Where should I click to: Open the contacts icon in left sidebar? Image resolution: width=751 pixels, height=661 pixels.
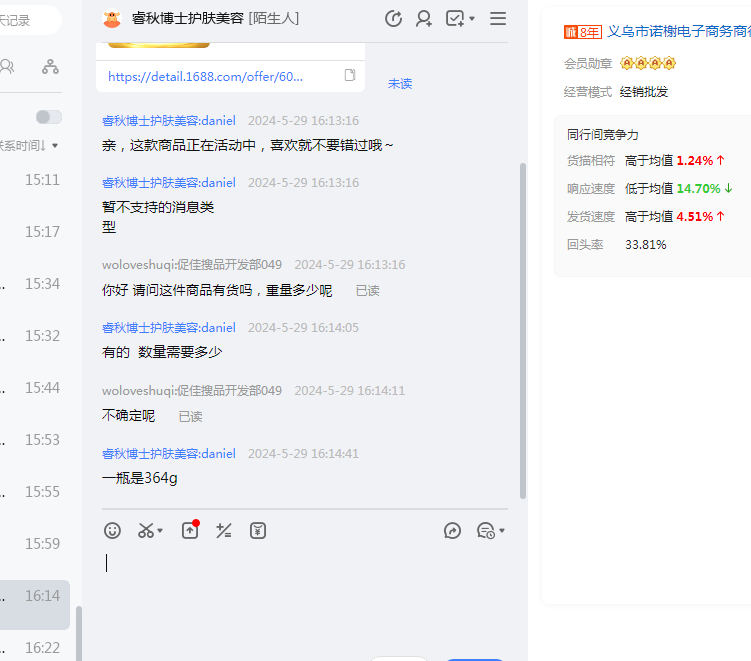8,67
